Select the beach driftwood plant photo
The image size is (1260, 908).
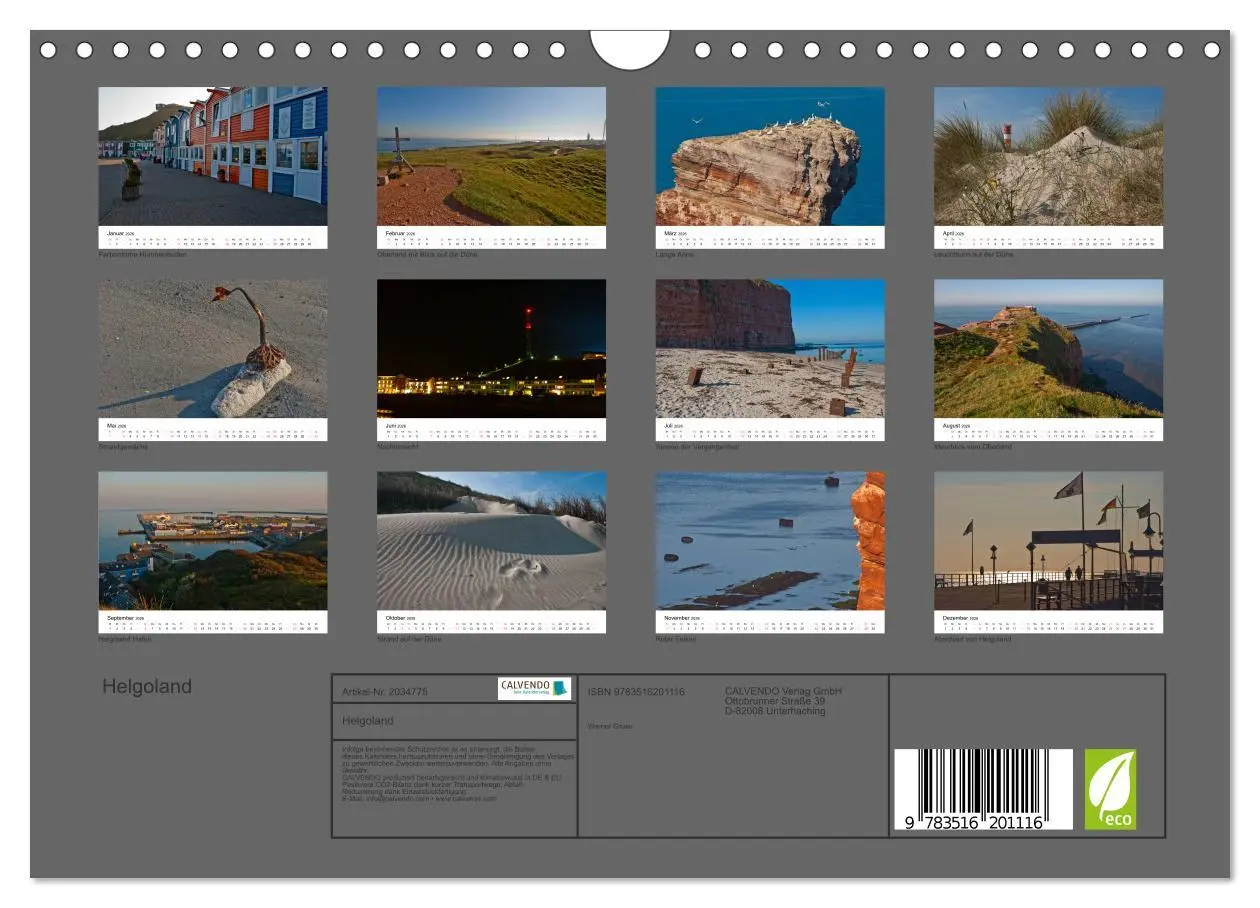tap(213, 348)
